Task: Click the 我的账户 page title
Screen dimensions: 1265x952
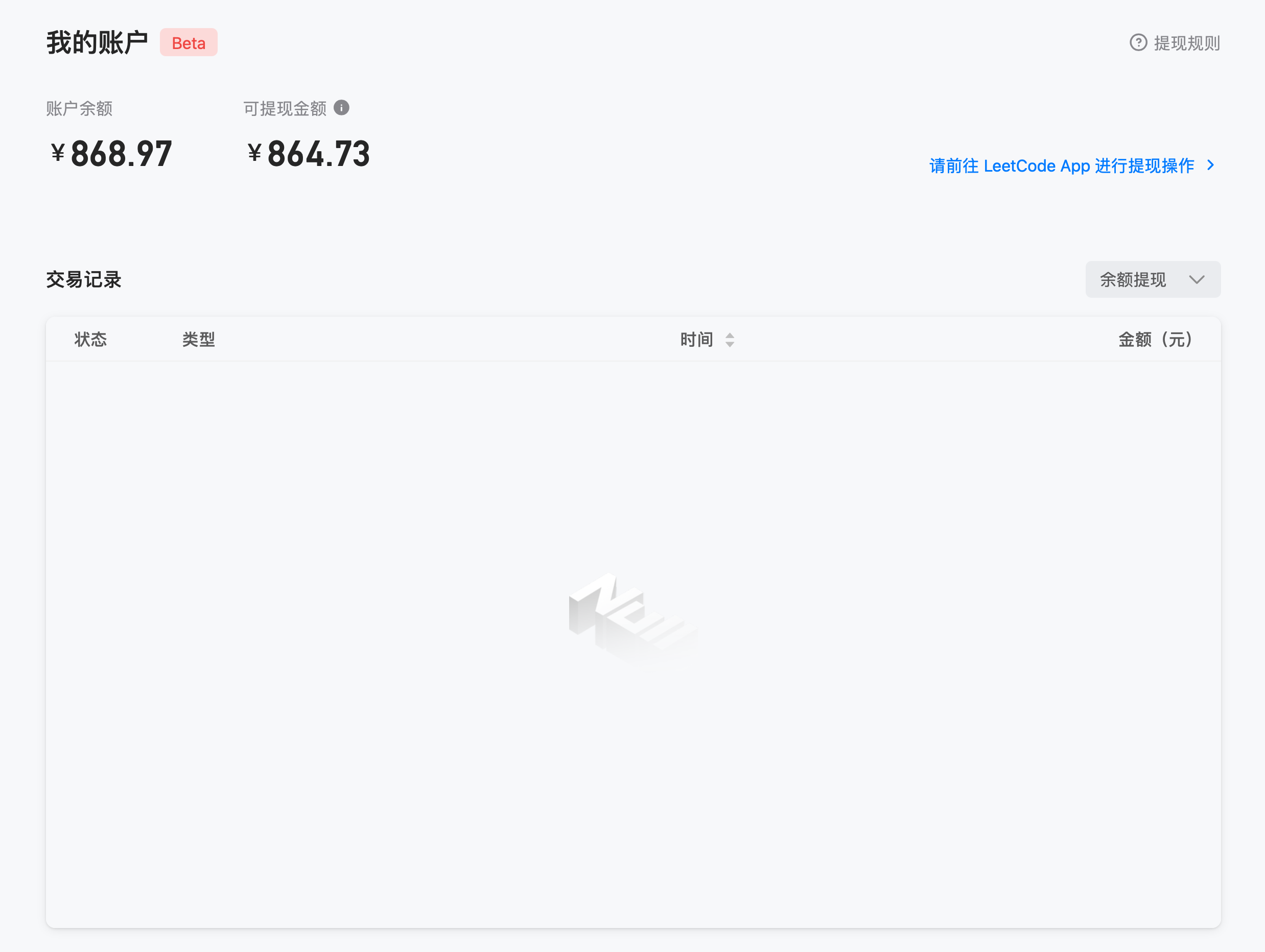Action: [97, 43]
